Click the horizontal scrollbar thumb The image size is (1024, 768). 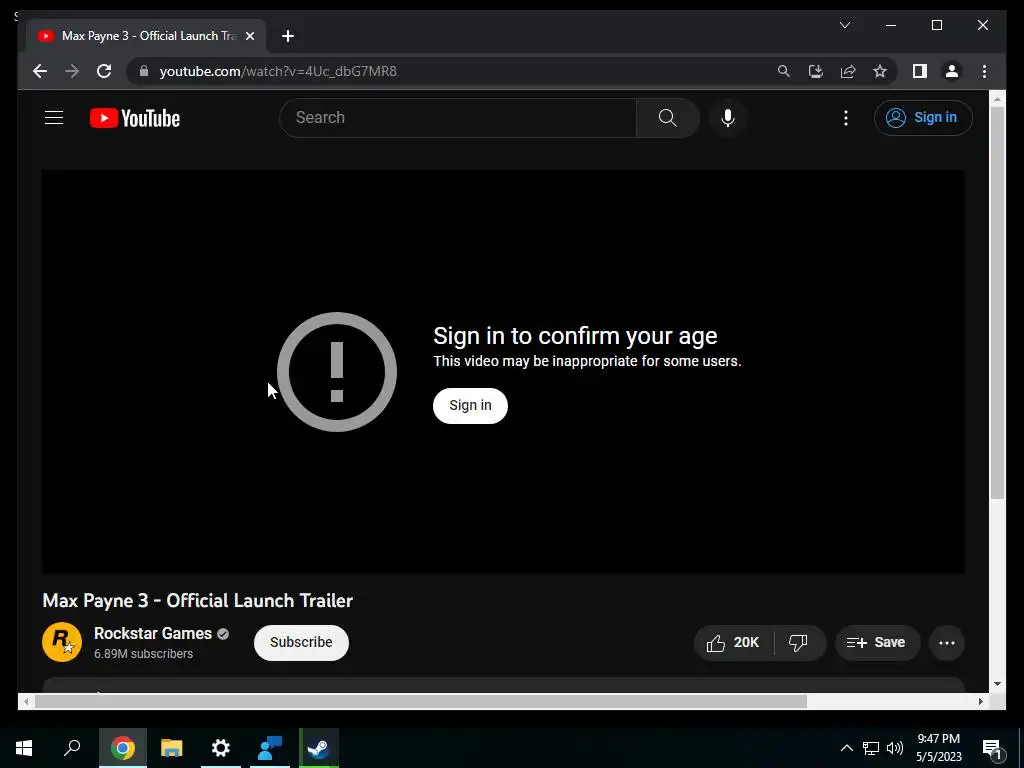[421, 701]
